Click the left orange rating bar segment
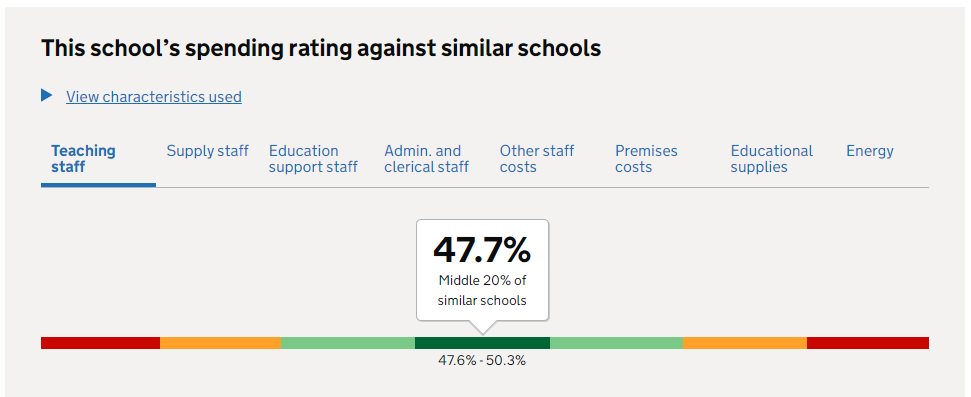The width and height of the screenshot is (971, 397). 220,343
